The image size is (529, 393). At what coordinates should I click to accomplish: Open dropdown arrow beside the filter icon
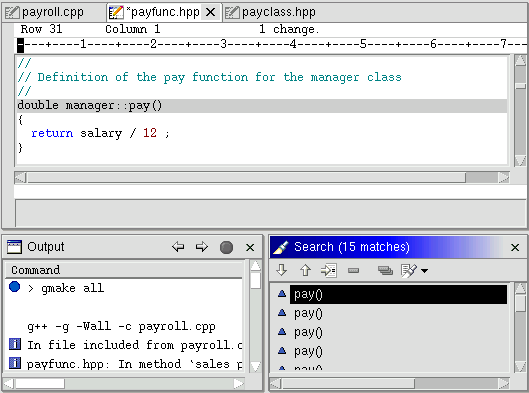[x=424, y=271]
